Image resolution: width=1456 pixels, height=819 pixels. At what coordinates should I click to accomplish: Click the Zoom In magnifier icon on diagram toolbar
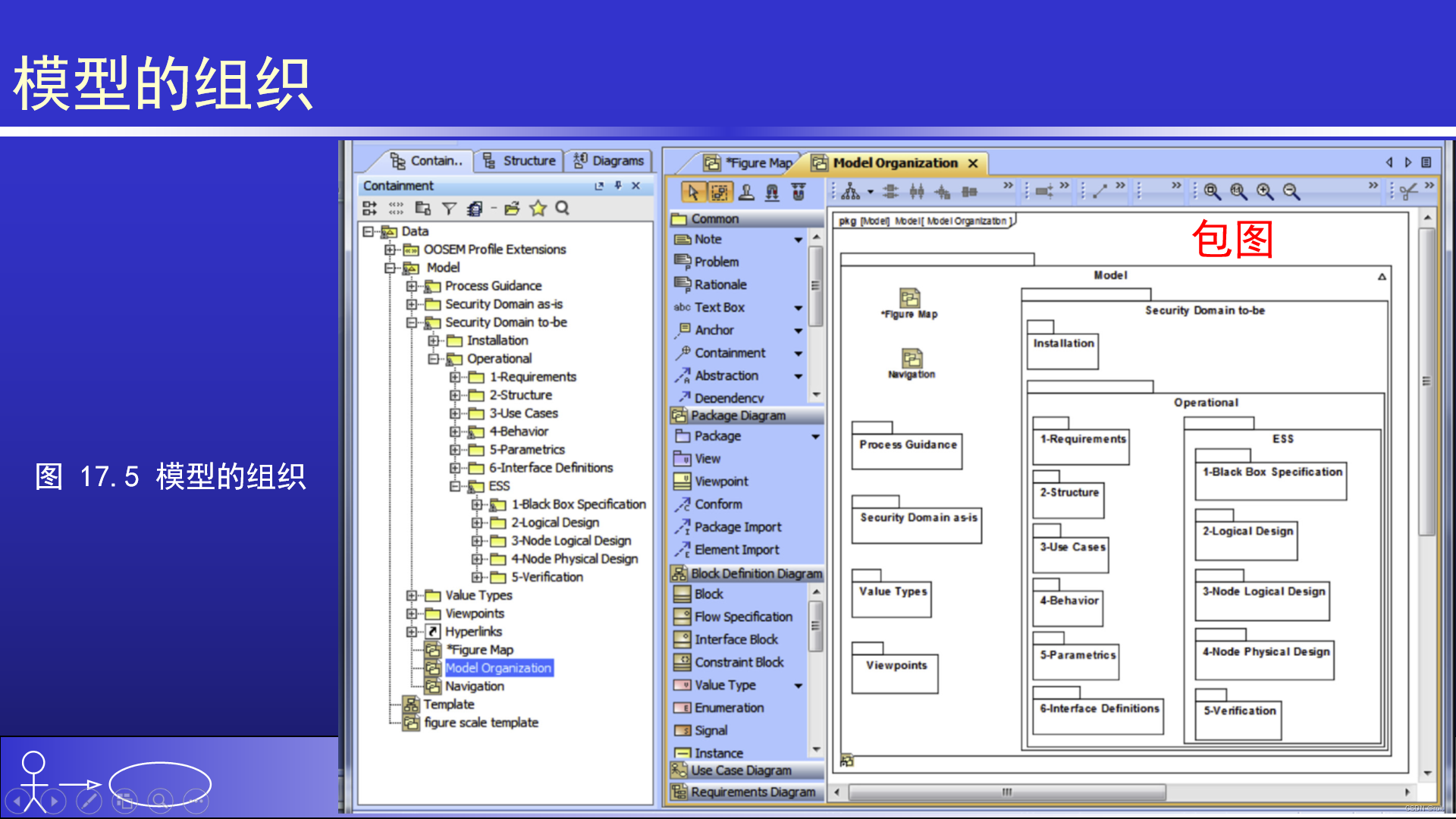[1263, 191]
